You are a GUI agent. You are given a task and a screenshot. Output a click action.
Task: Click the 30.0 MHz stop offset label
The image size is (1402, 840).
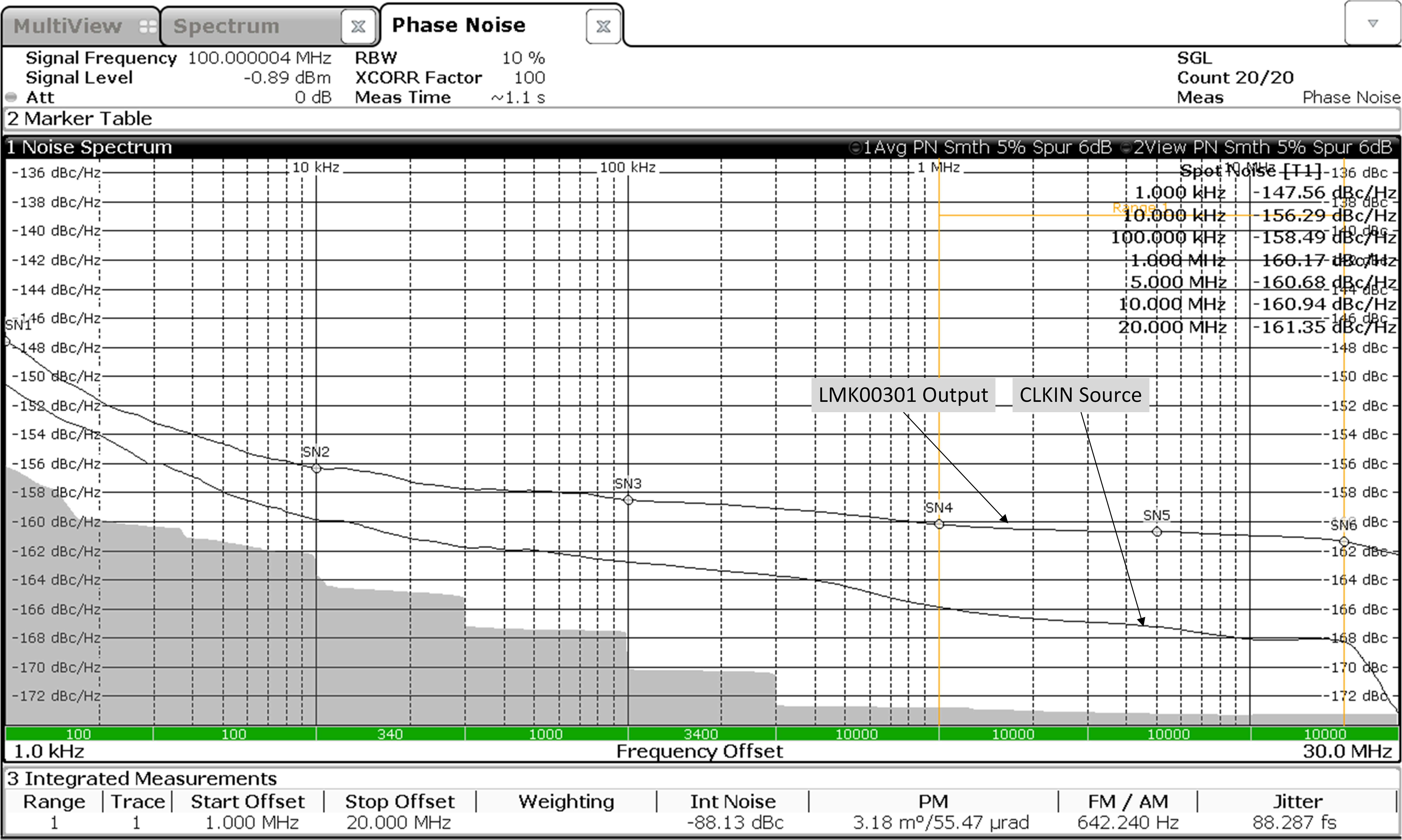pyautogui.click(x=1347, y=752)
